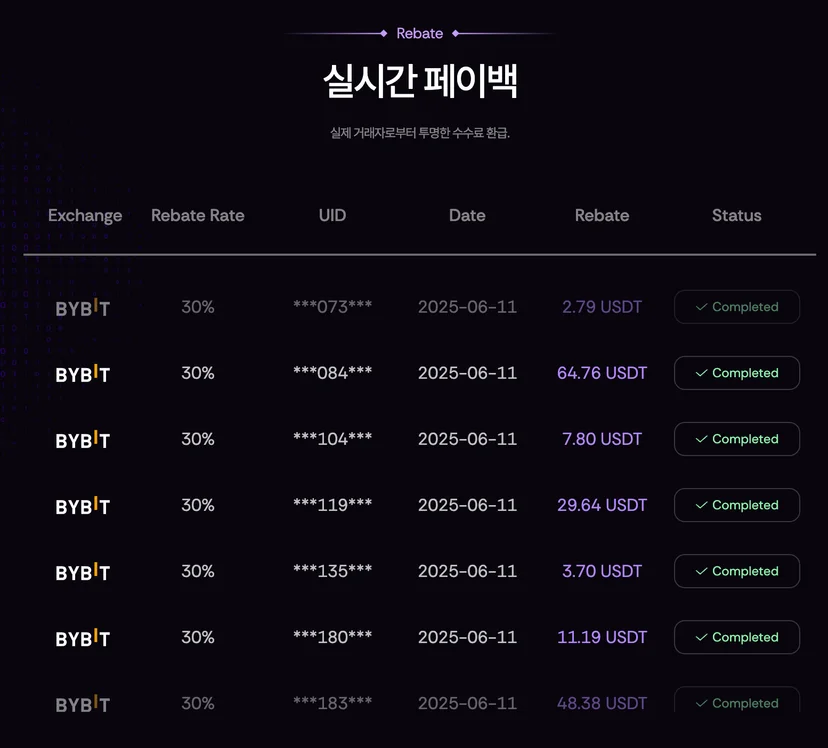This screenshot has height=748, width=828.
Task: Select the purple Rebate section label
Action: coord(420,33)
